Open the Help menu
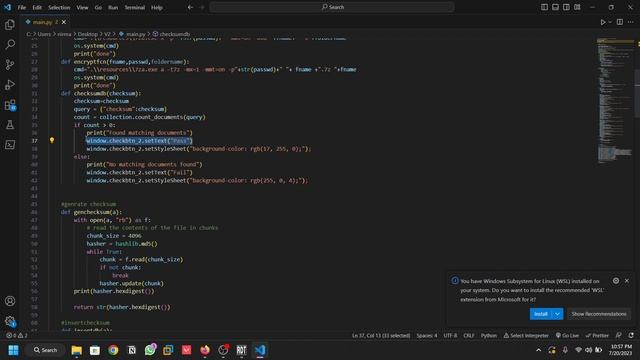 click(157, 7)
